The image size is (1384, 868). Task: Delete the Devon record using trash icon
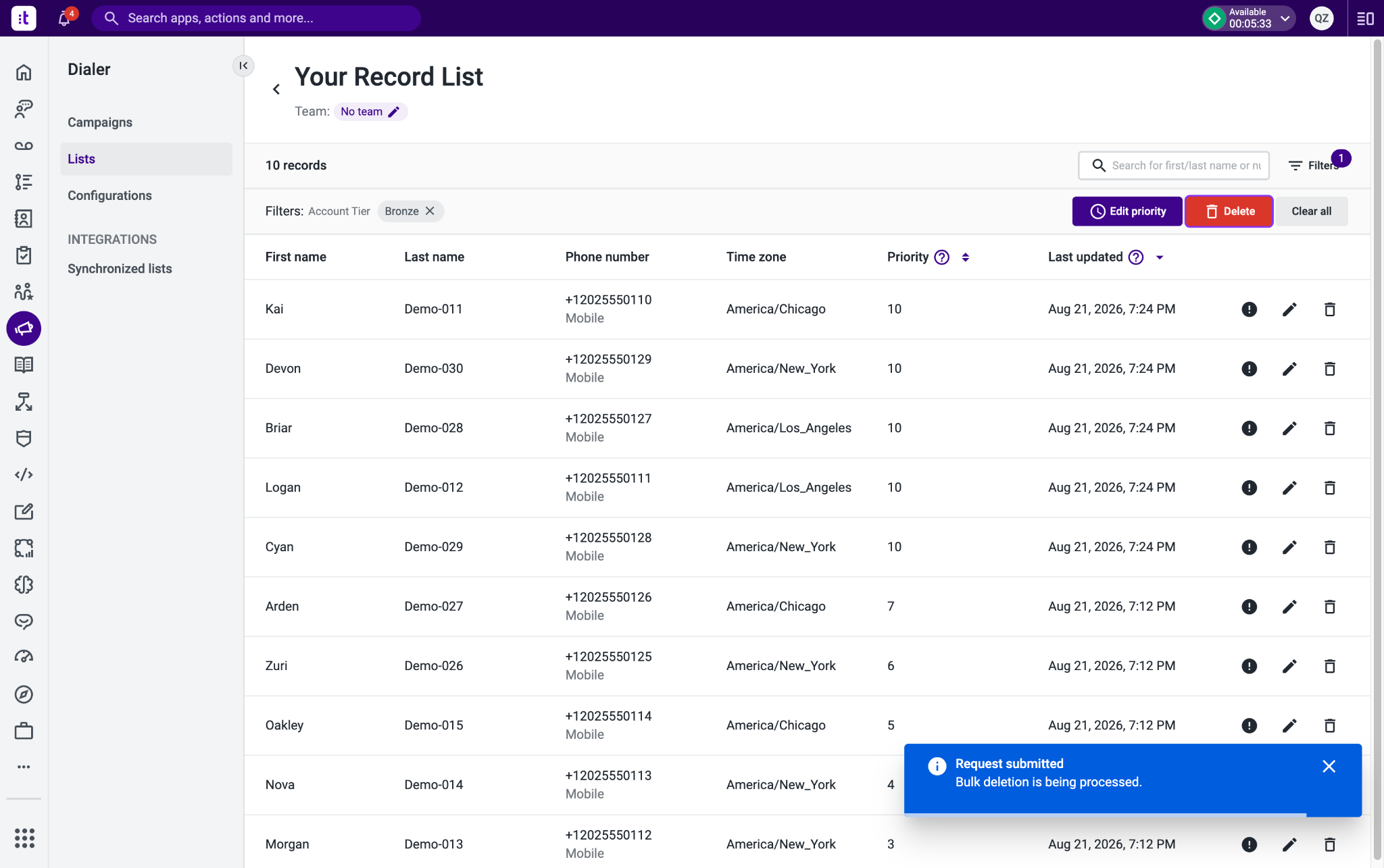click(x=1329, y=369)
